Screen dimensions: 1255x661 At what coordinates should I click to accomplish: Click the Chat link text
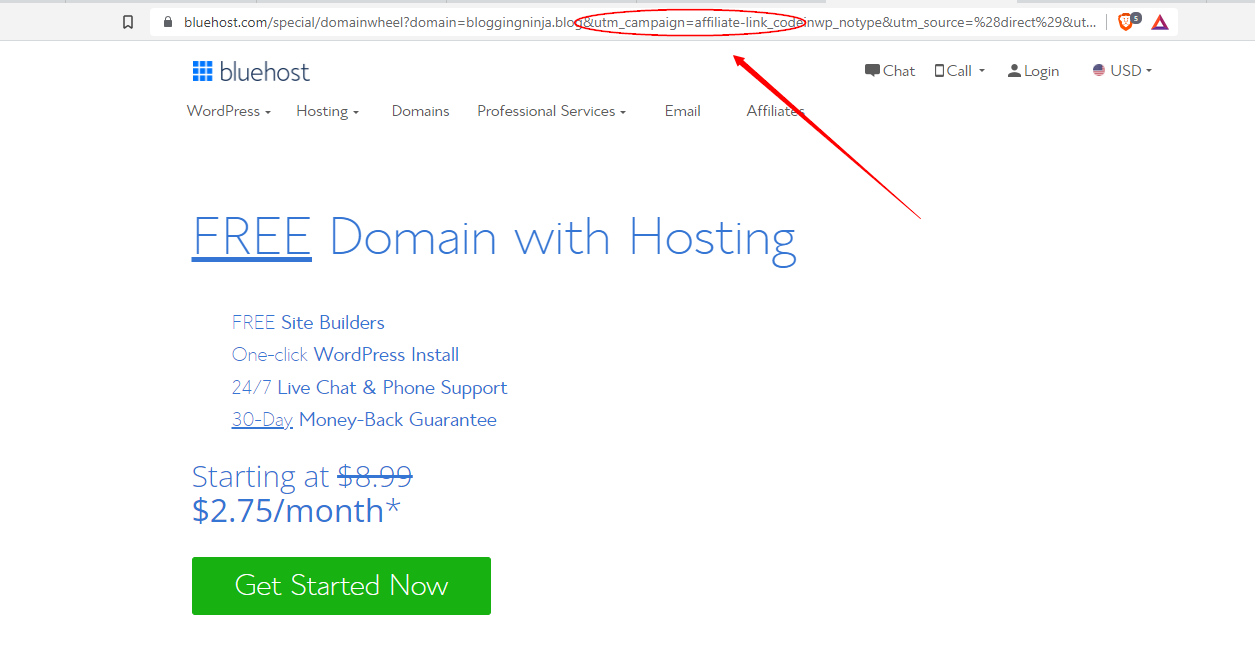click(x=899, y=71)
